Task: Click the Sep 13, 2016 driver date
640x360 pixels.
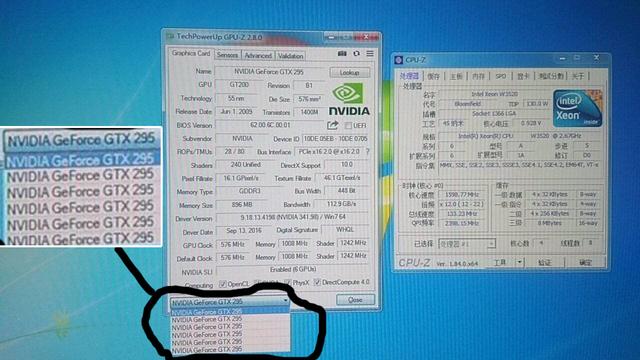Action: (x=244, y=231)
